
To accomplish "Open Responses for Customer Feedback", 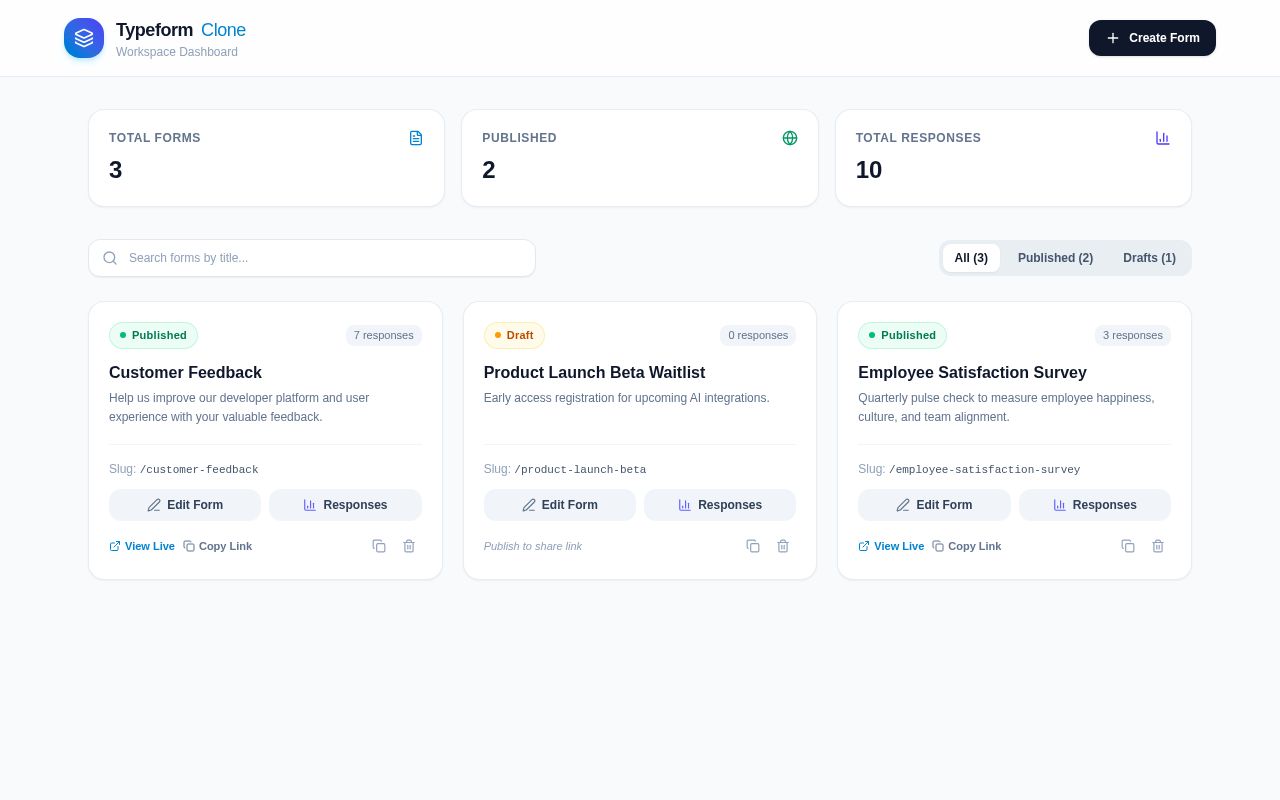I will [x=345, y=505].
